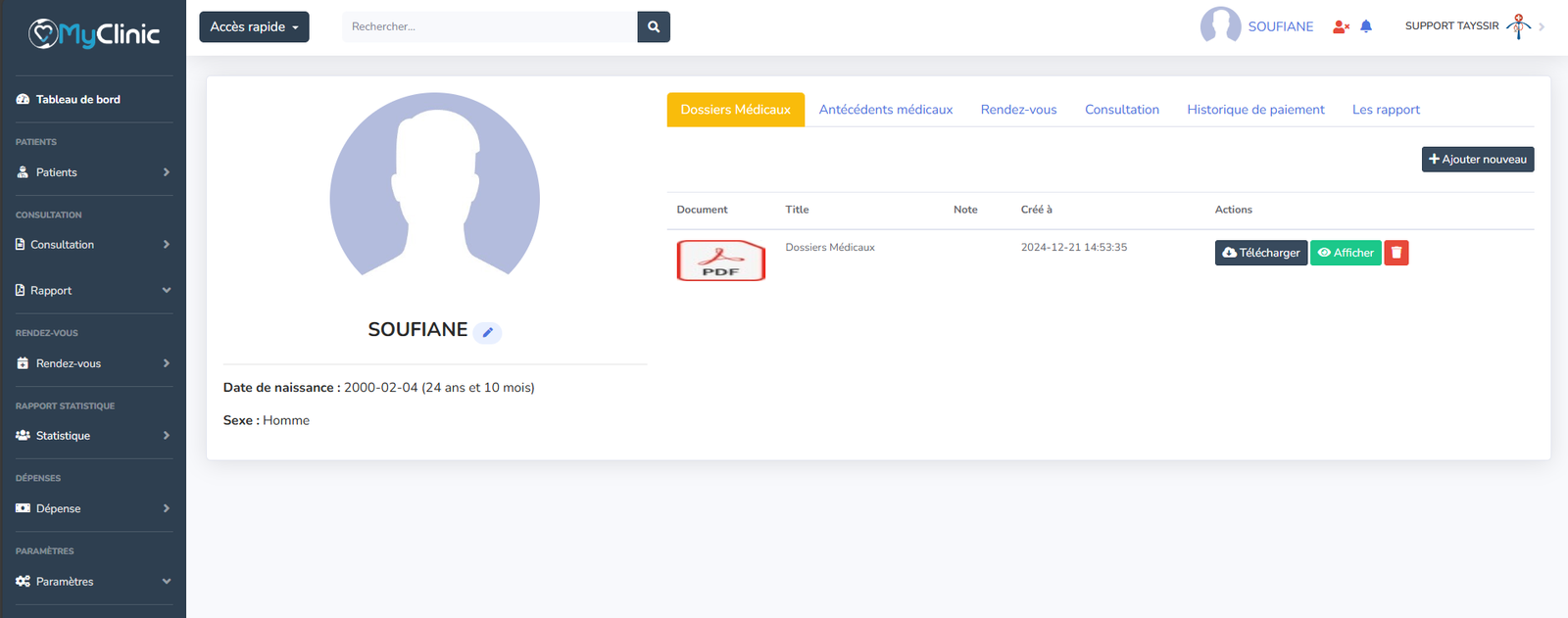The width and height of the screenshot is (1568, 618).
Task: Switch to Antécédents médicaux tab
Action: (885, 110)
